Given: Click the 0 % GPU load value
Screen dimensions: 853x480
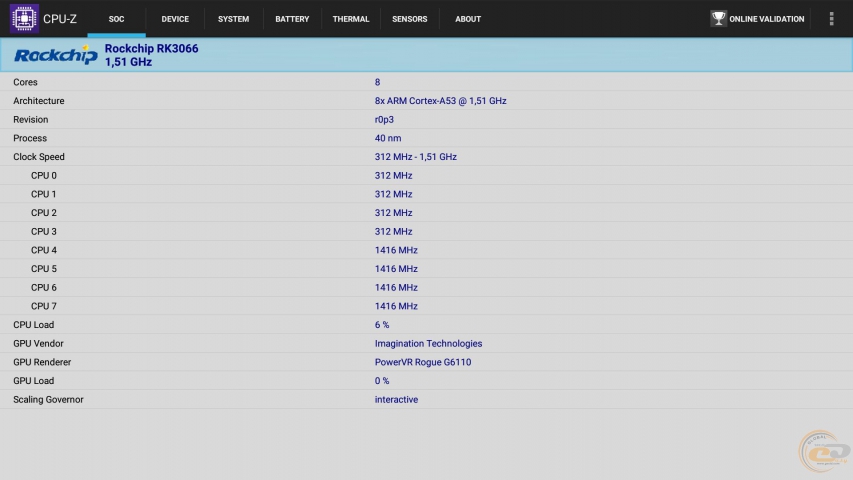Looking at the screenshot, I should pos(382,381).
